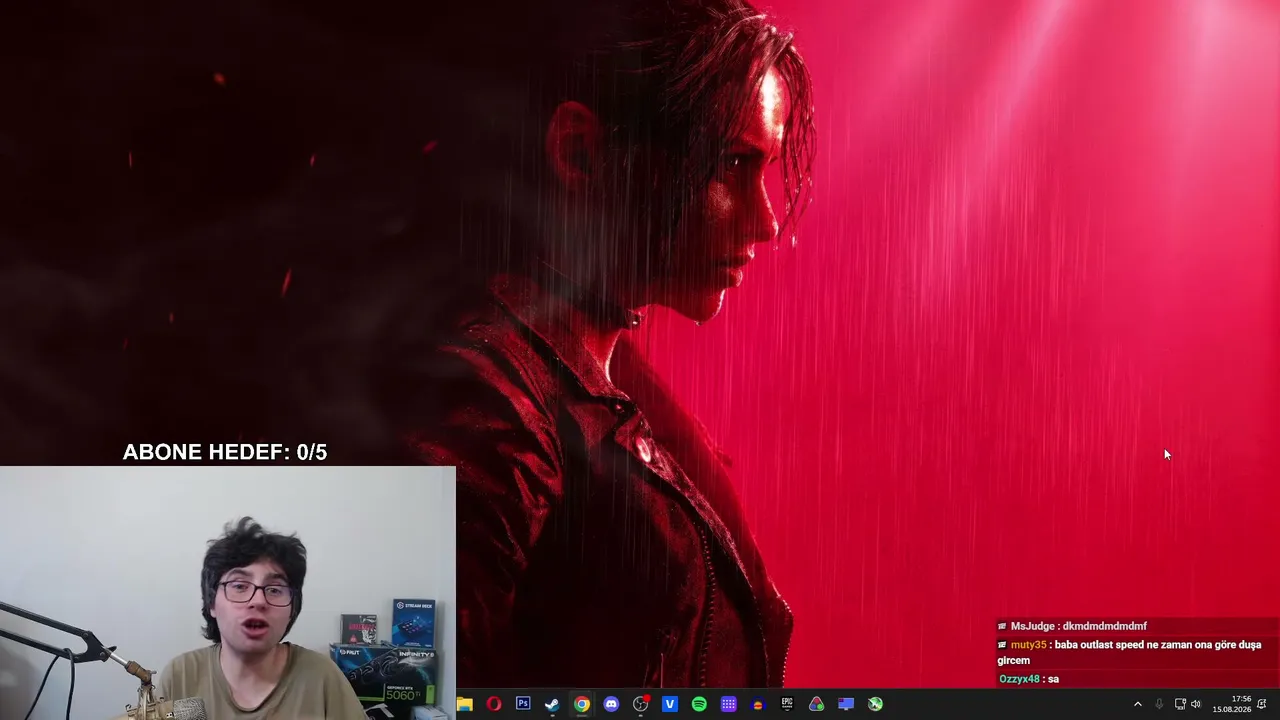
Task: Switch to OBS Studio in the taskbar
Action: point(641,704)
